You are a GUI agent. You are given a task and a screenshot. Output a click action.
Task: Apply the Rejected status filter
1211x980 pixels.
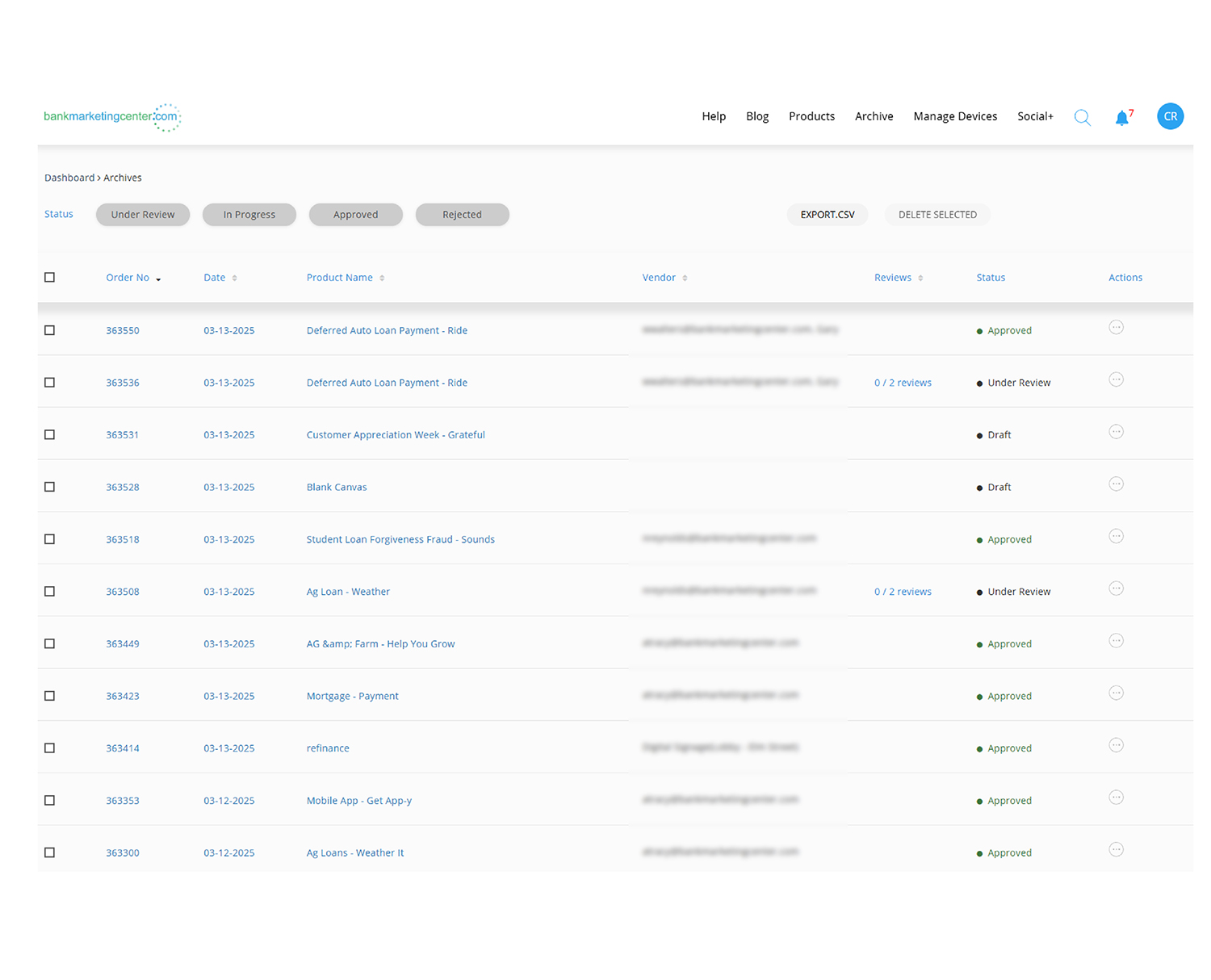pos(462,214)
